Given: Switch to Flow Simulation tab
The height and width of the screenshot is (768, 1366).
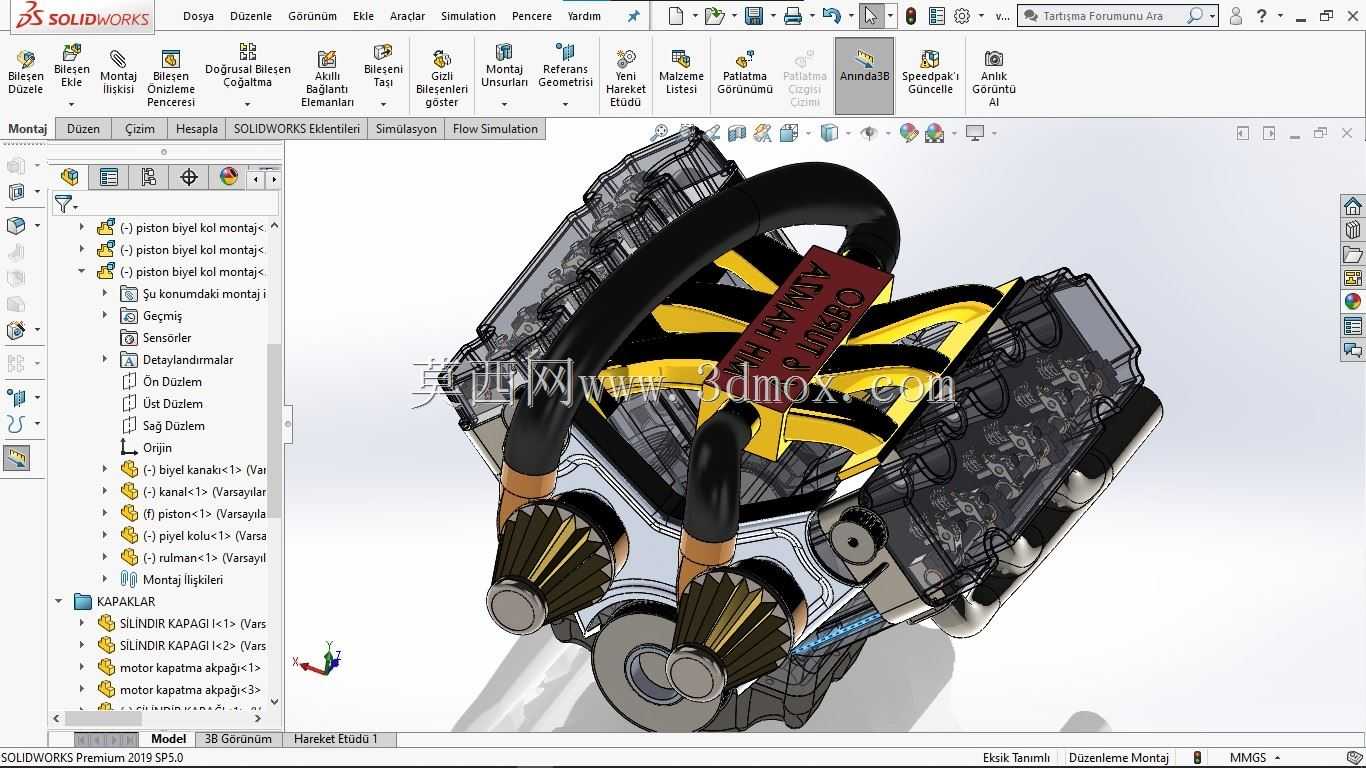Looking at the screenshot, I should pyautogui.click(x=495, y=129).
